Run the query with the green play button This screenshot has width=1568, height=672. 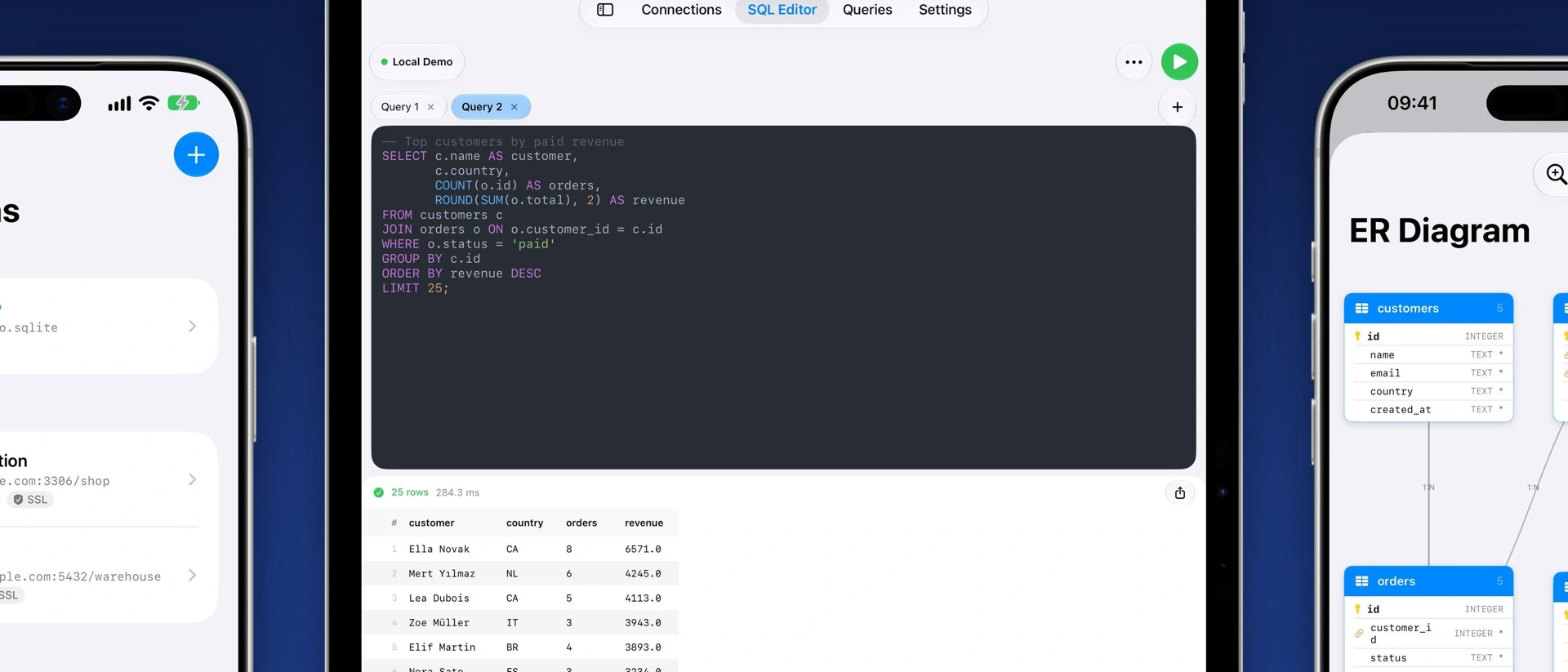pos(1179,62)
